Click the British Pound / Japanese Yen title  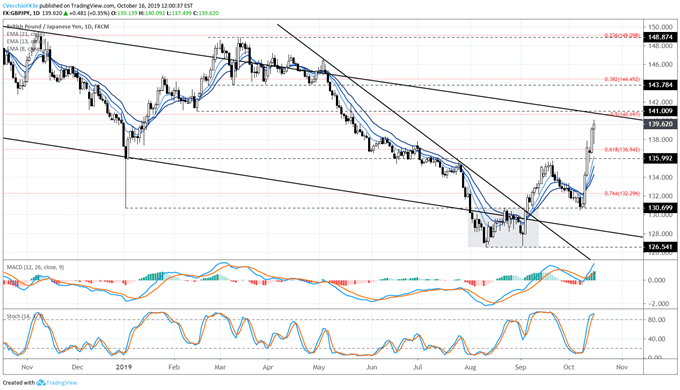pyautogui.click(x=58, y=26)
